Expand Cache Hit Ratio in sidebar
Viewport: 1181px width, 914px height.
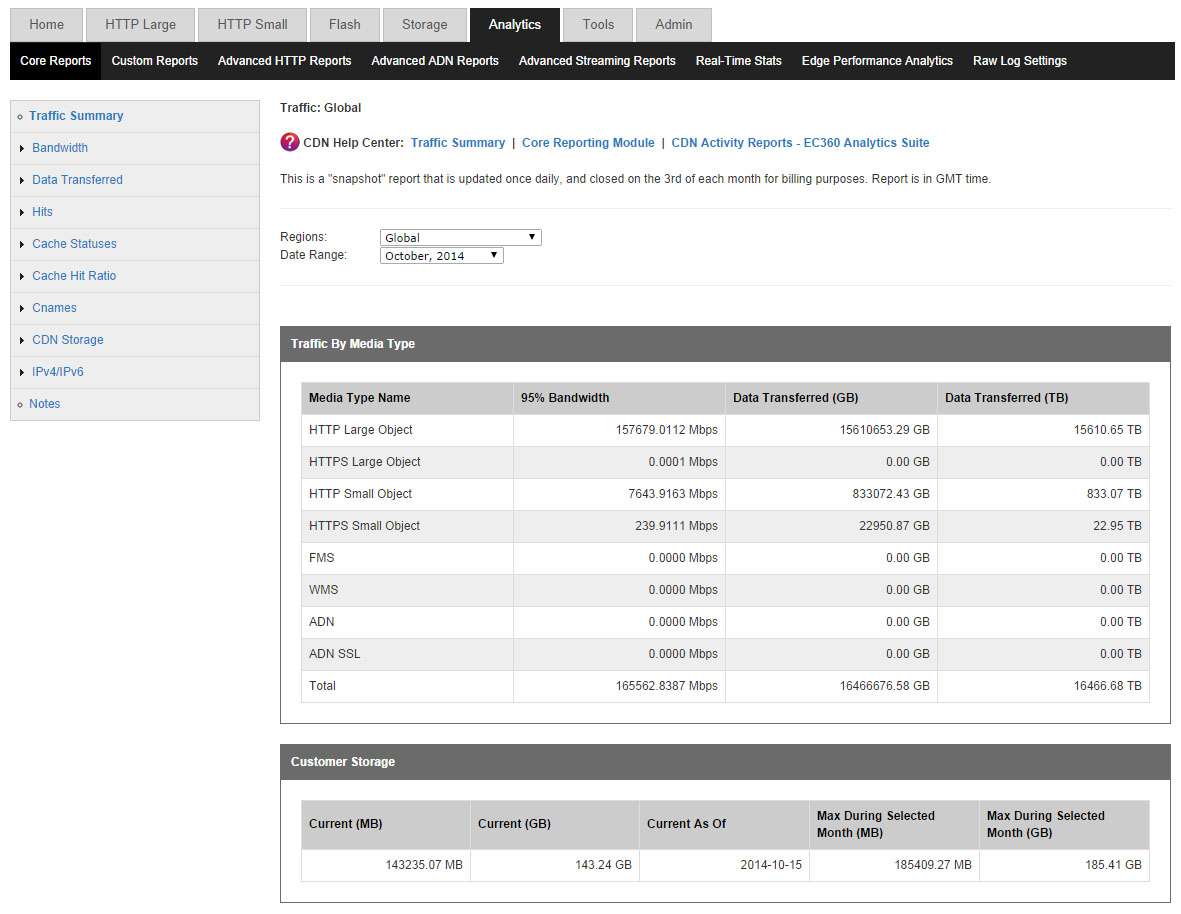(74, 276)
